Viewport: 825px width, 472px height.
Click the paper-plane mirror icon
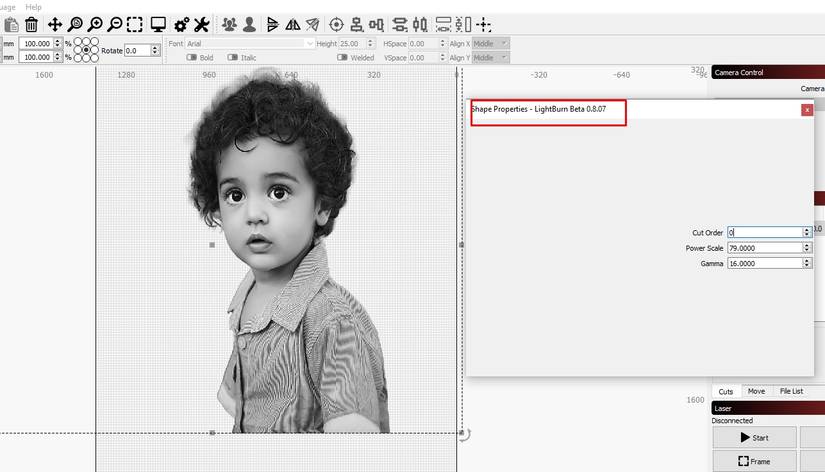pos(313,25)
